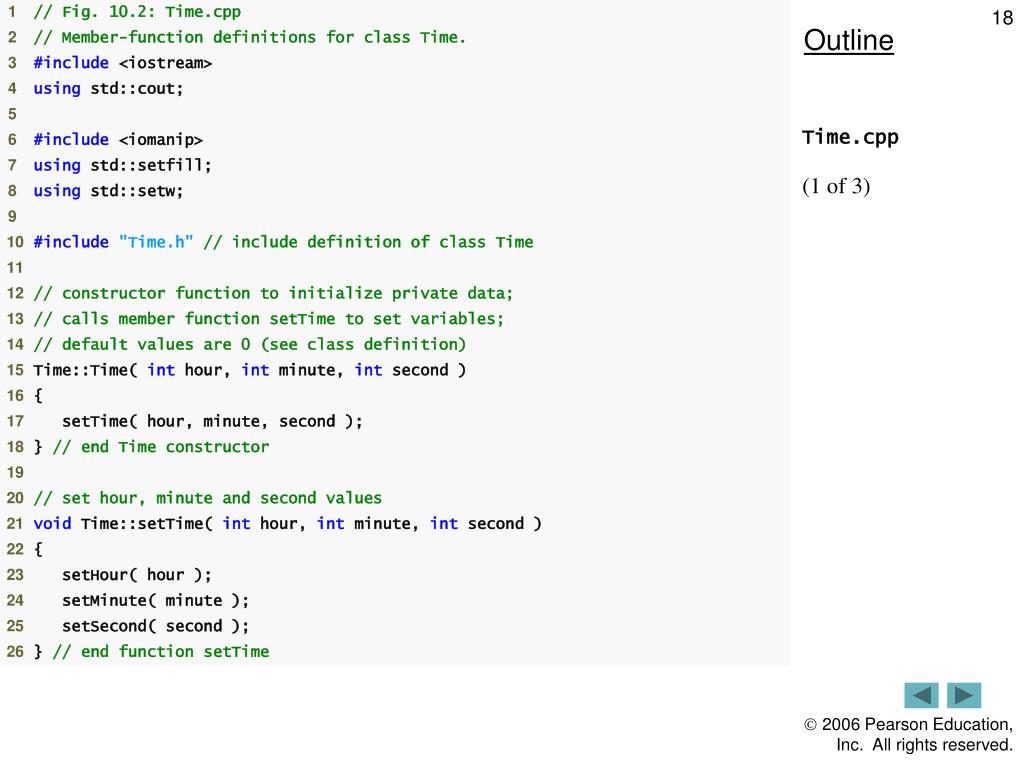This screenshot has width=1024, height=768.
Task: Click "setHour( hour );" on line 23
Action: coord(137,575)
